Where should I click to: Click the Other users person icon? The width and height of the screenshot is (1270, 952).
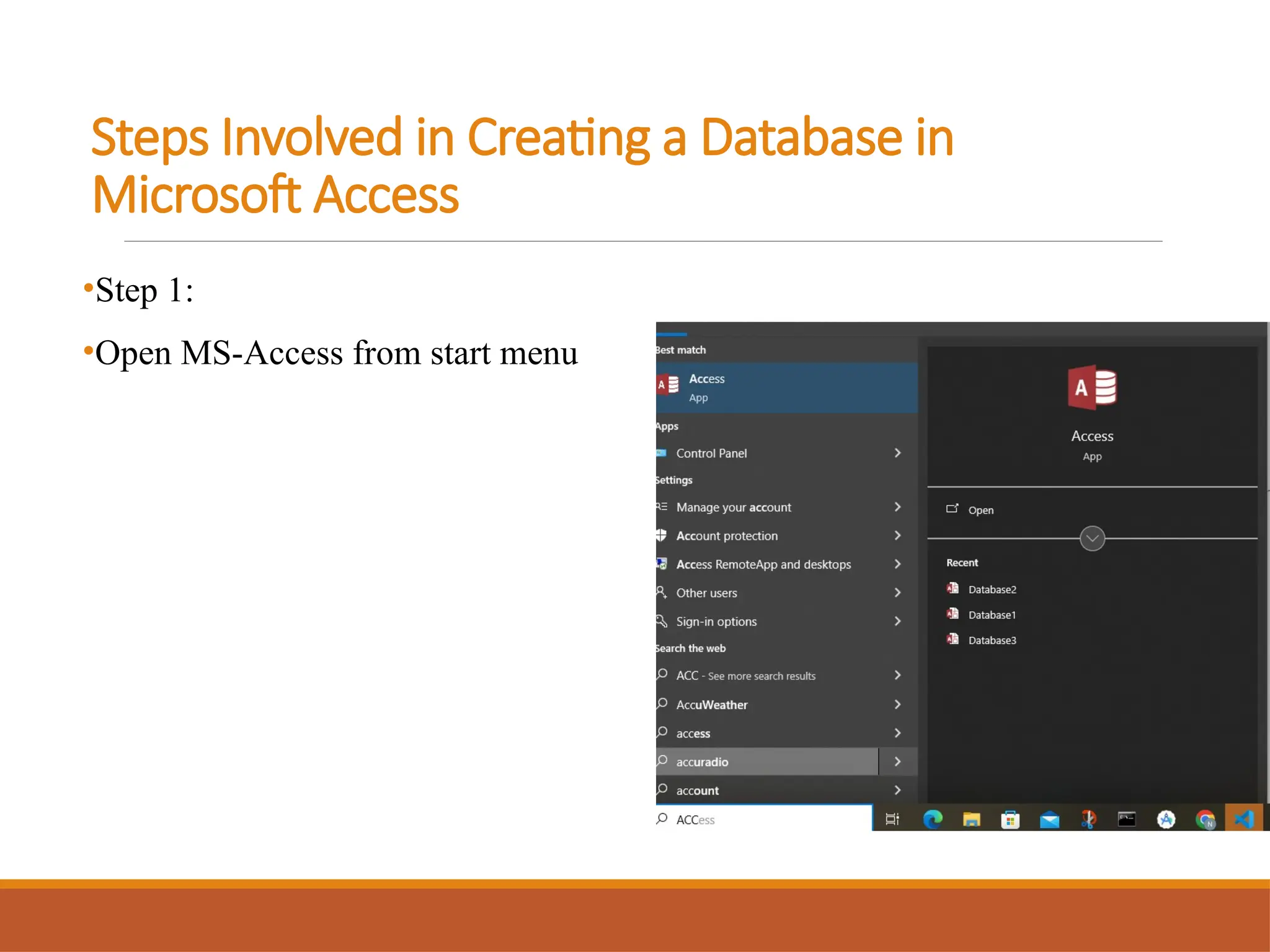(x=662, y=592)
